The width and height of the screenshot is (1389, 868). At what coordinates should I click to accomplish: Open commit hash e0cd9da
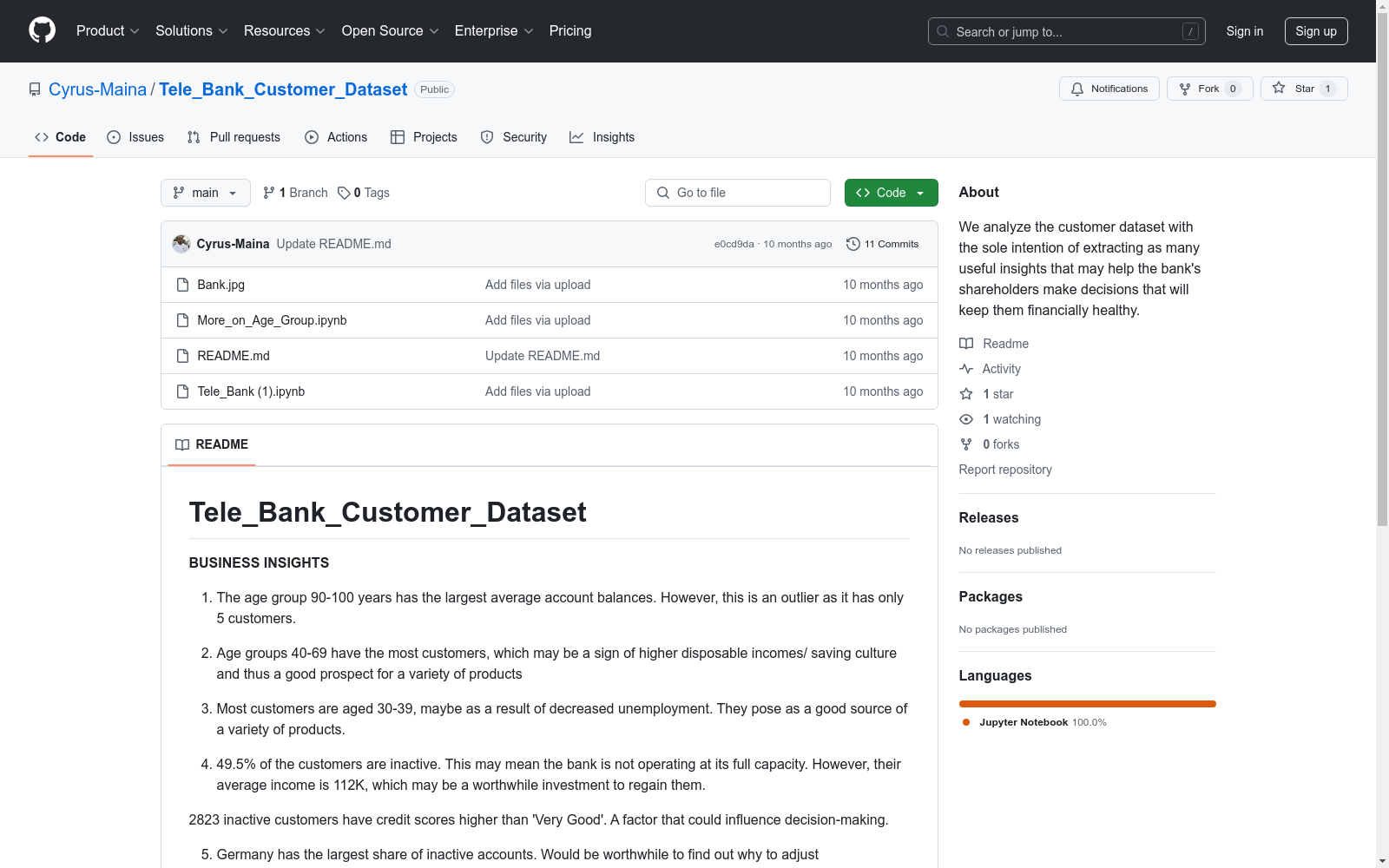[x=734, y=244]
